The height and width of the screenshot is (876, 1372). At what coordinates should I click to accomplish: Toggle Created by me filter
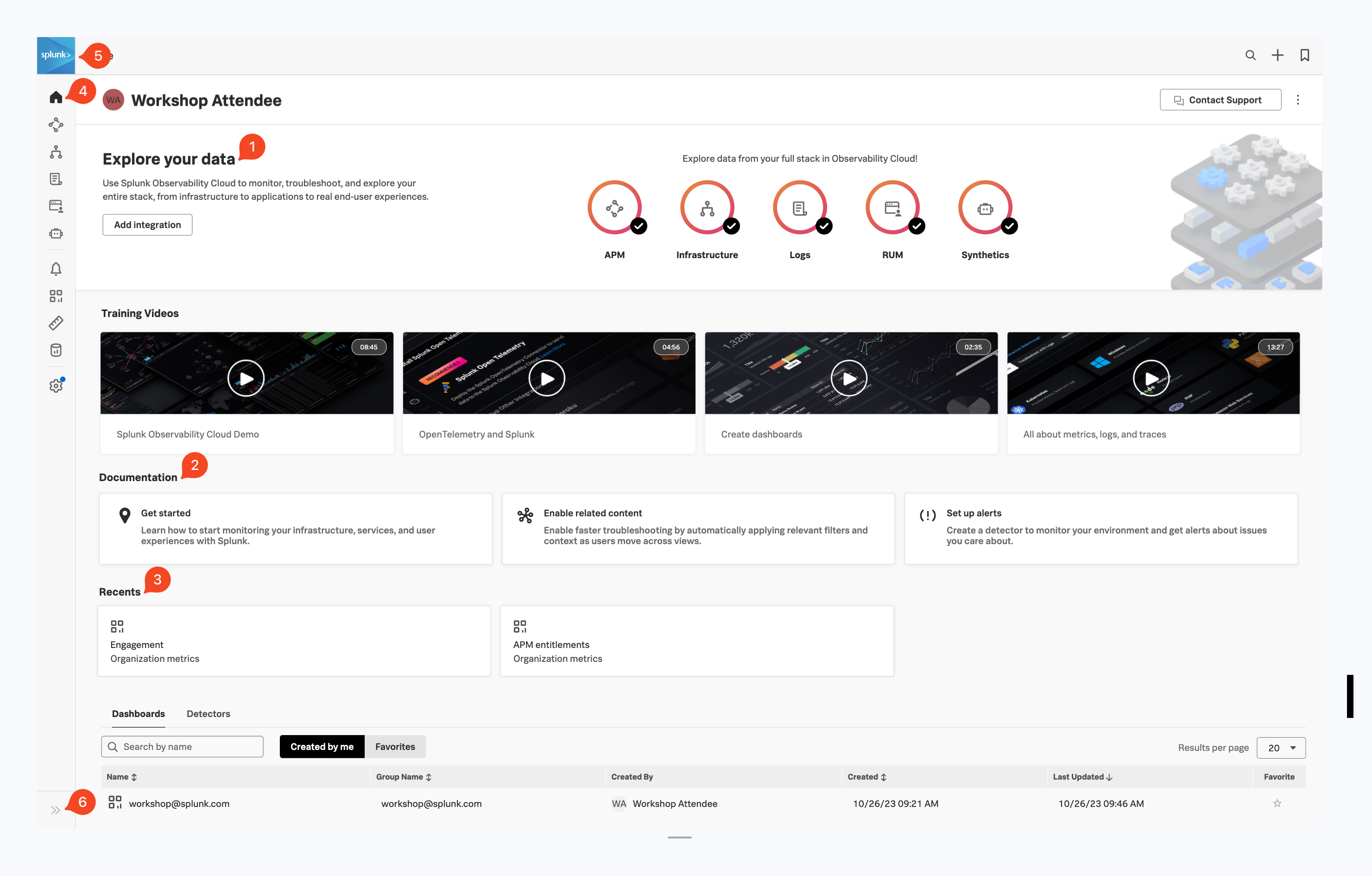(322, 746)
